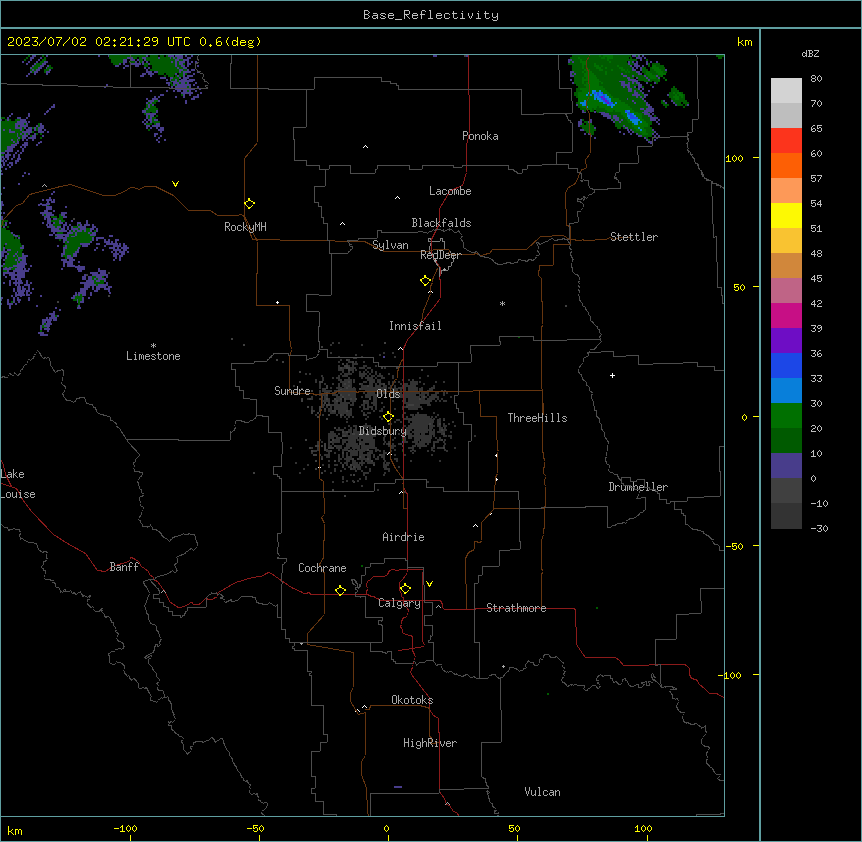Select the blue 36 dBZ color swatch
862x842 pixels.
point(786,365)
